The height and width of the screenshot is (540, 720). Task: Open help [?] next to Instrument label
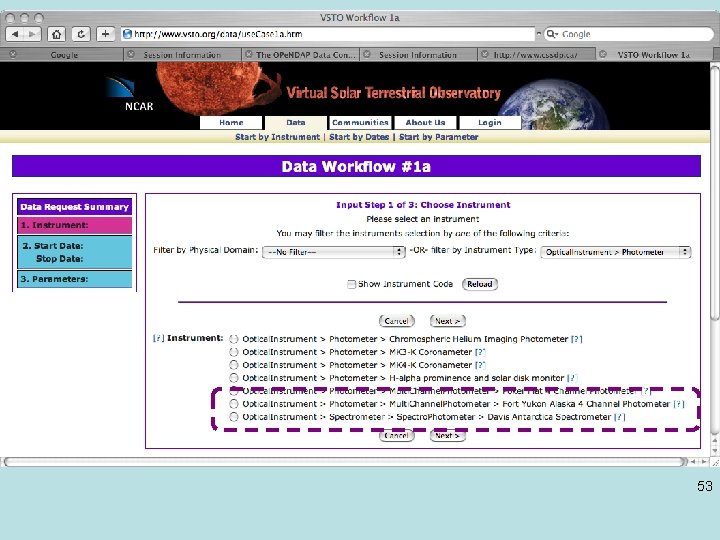click(158, 338)
